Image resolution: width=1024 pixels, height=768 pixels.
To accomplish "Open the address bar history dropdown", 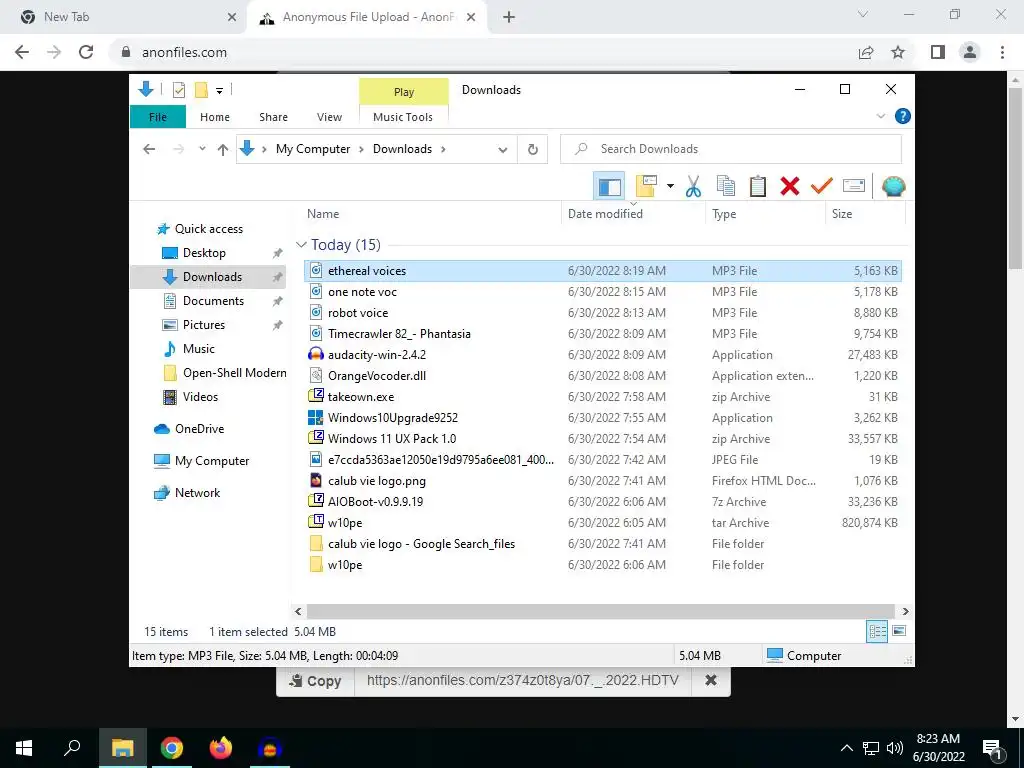I will (x=502, y=150).
